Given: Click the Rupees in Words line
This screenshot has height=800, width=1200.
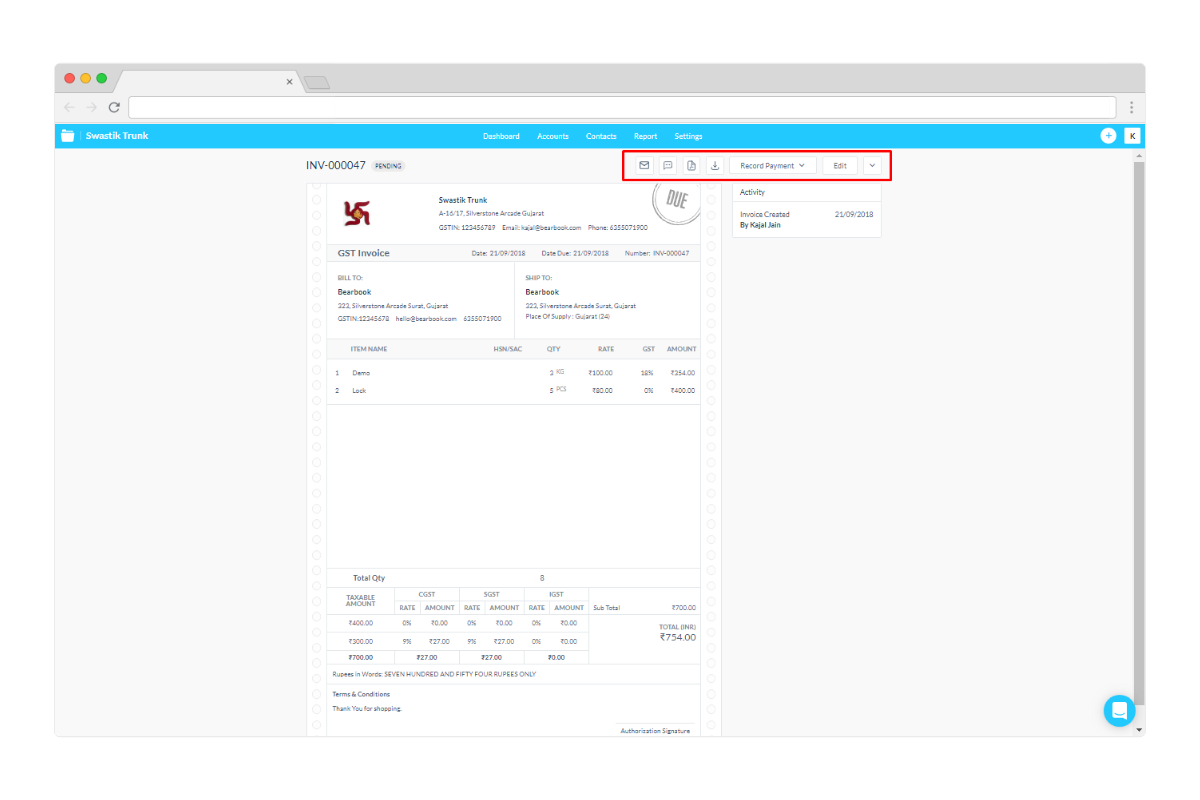Looking at the screenshot, I should tap(434, 674).
